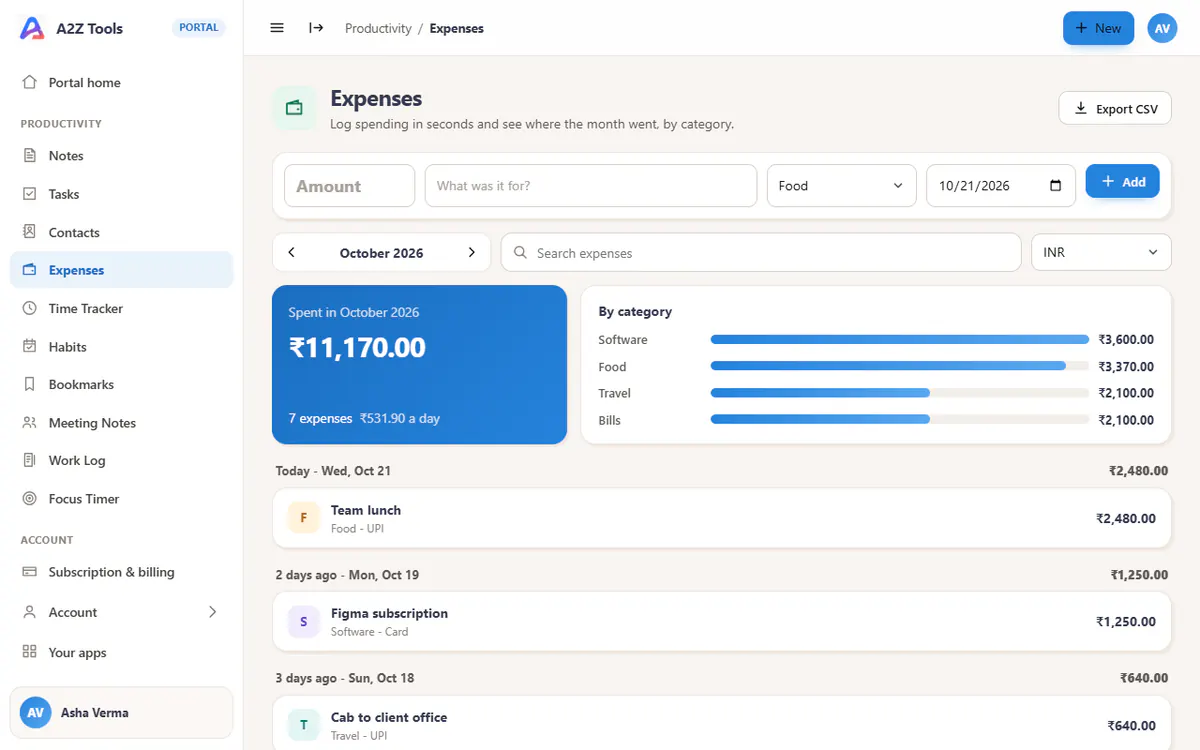
Task: Click the New button
Action: click(1098, 28)
